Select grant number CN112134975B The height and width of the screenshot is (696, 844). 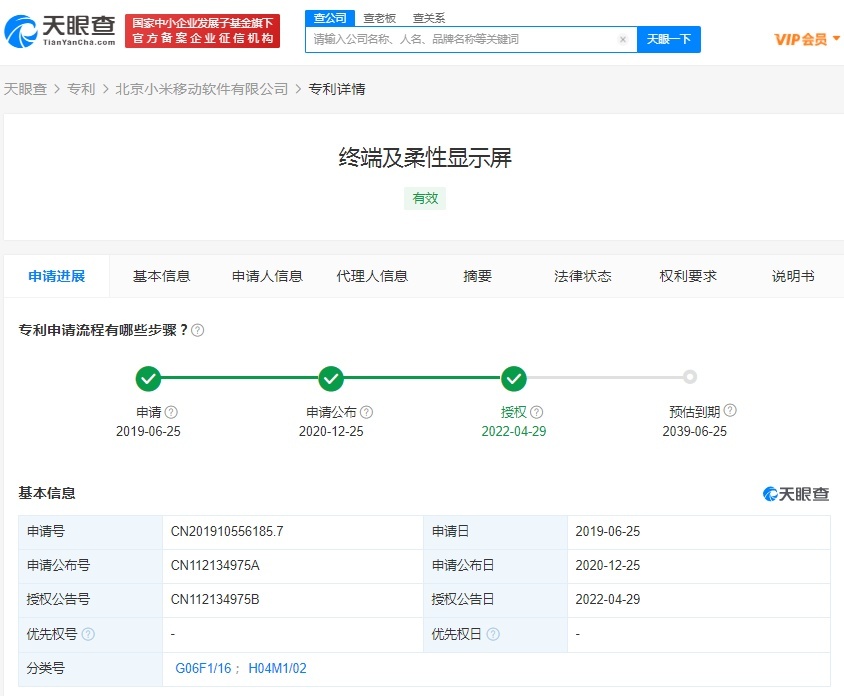click(x=215, y=599)
